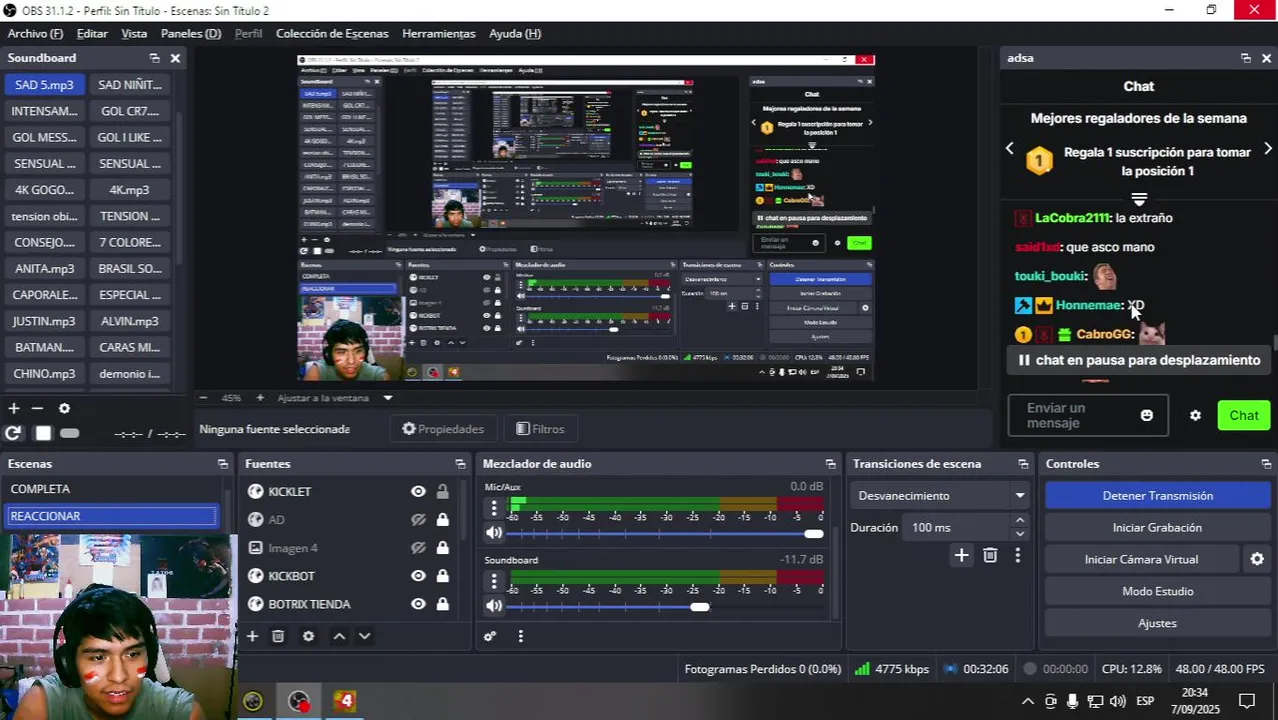1278x720 pixels.
Task: Open the emoji picker in chat input
Action: pyautogui.click(x=1147, y=415)
